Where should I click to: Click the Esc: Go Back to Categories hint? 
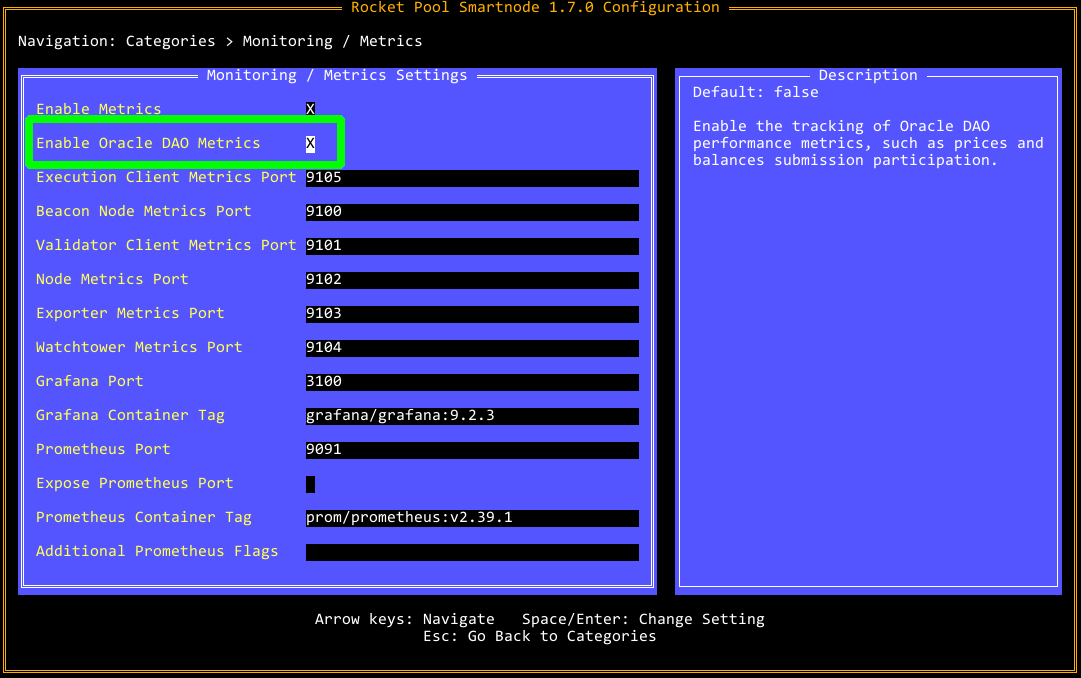539,636
